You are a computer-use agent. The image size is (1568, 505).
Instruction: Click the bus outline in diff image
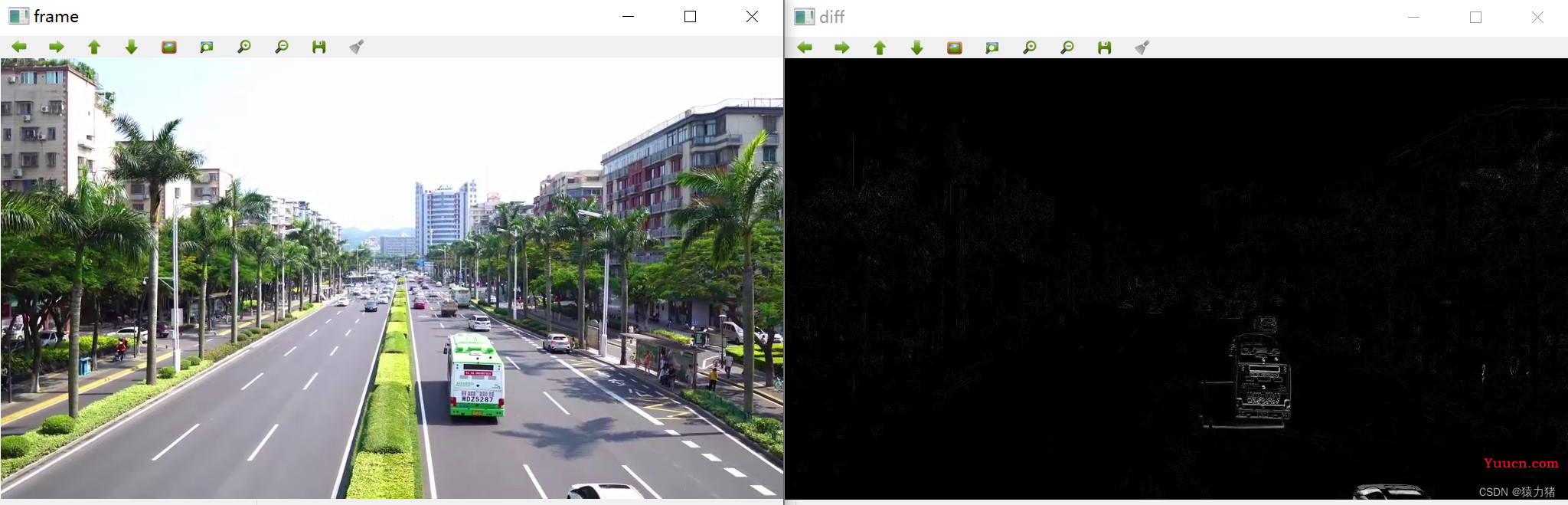pos(1260,378)
